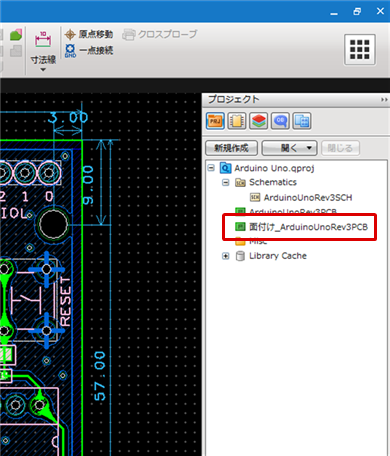
Task: Open the window list panel icon
Action: click(x=302, y=121)
